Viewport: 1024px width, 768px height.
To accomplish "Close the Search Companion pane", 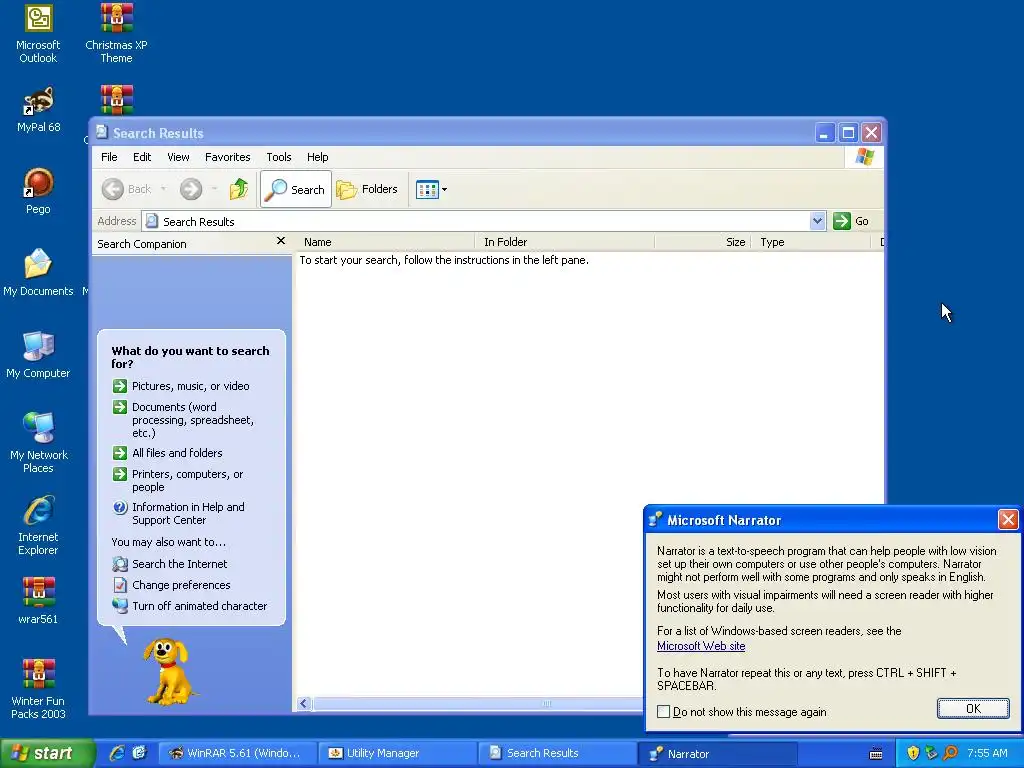I will 281,241.
